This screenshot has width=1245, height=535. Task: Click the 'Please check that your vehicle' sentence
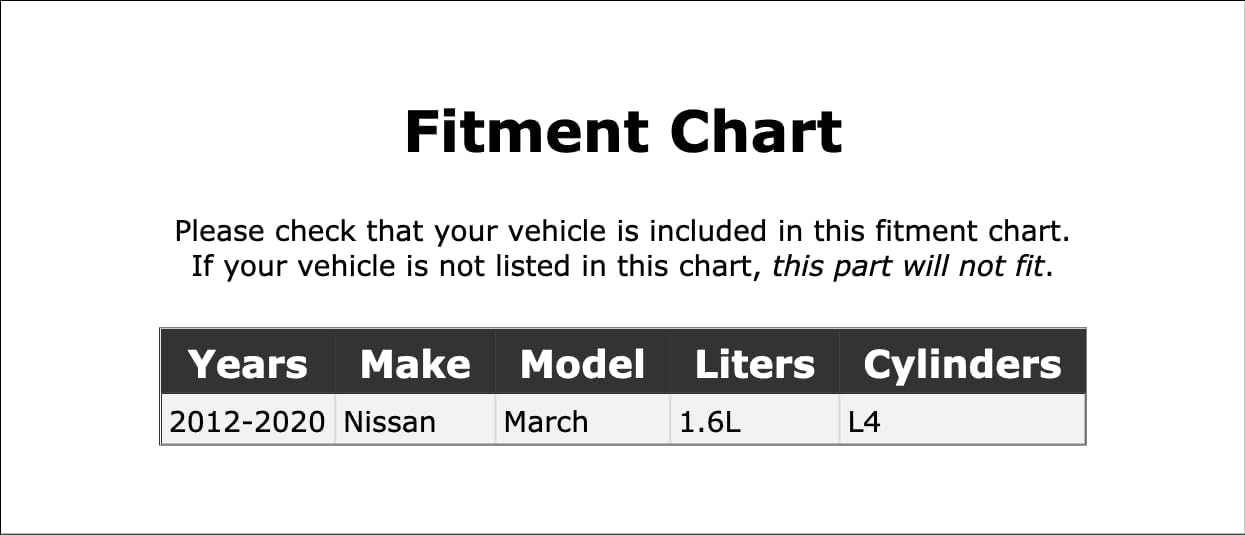[622, 231]
